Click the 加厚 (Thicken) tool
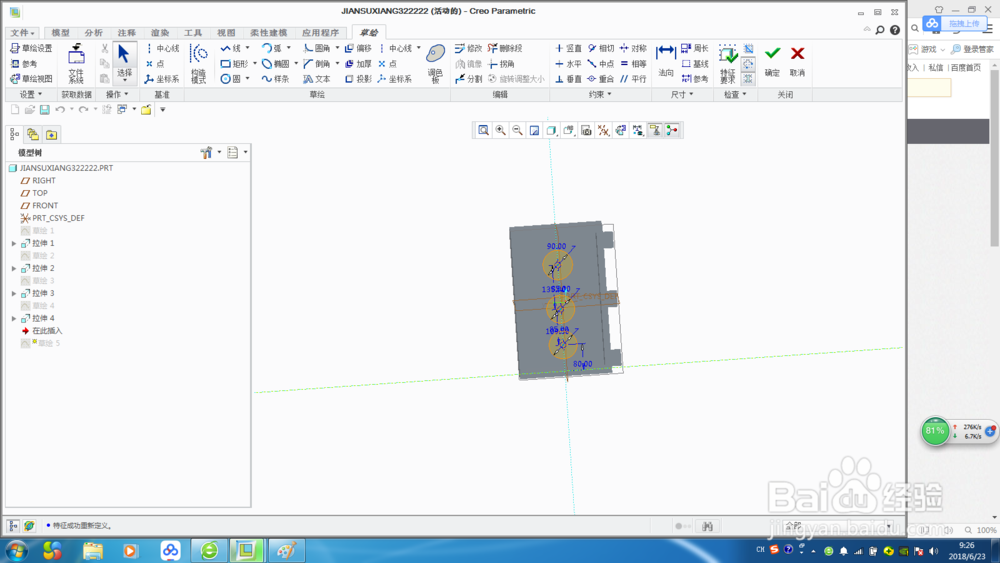This screenshot has width=1000, height=563. click(358, 64)
